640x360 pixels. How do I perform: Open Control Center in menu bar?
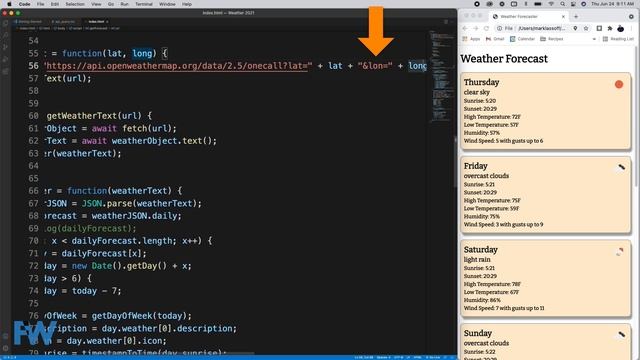(573, 4)
